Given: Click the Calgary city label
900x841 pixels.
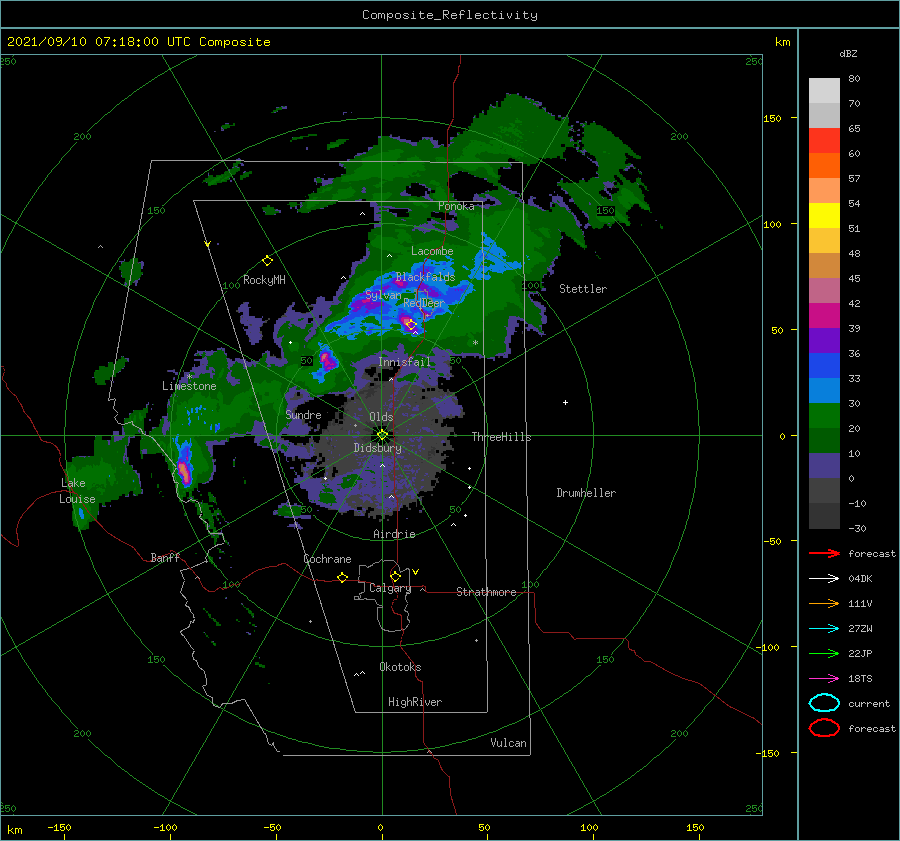Looking at the screenshot, I should pyautogui.click(x=390, y=588).
